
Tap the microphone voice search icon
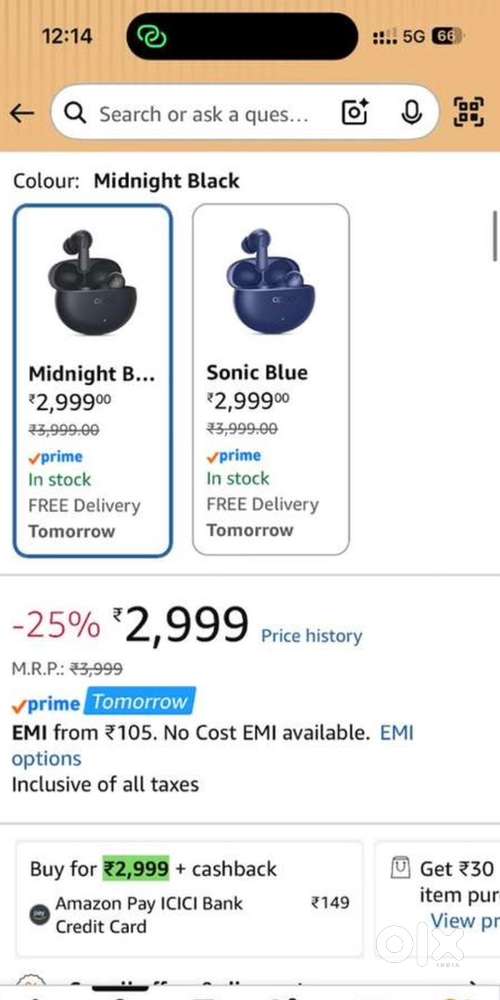pyautogui.click(x=411, y=113)
